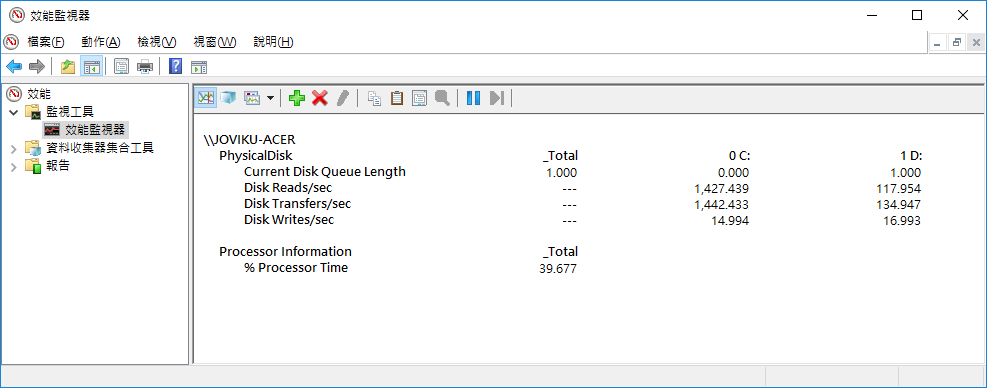Click the Print icon in the toolbar
This screenshot has width=987, height=388.
pyautogui.click(x=145, y=66)
